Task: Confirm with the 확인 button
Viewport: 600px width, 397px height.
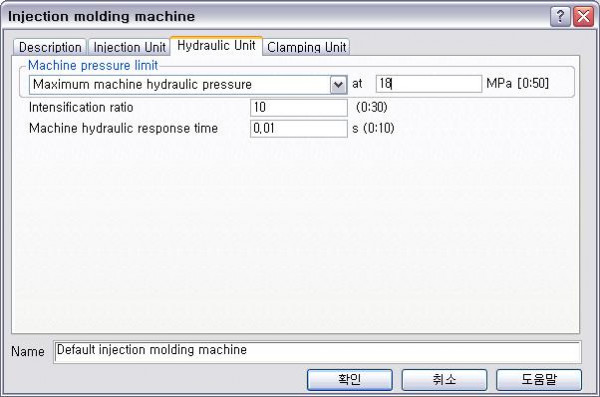Action: (x=349, y=379)
